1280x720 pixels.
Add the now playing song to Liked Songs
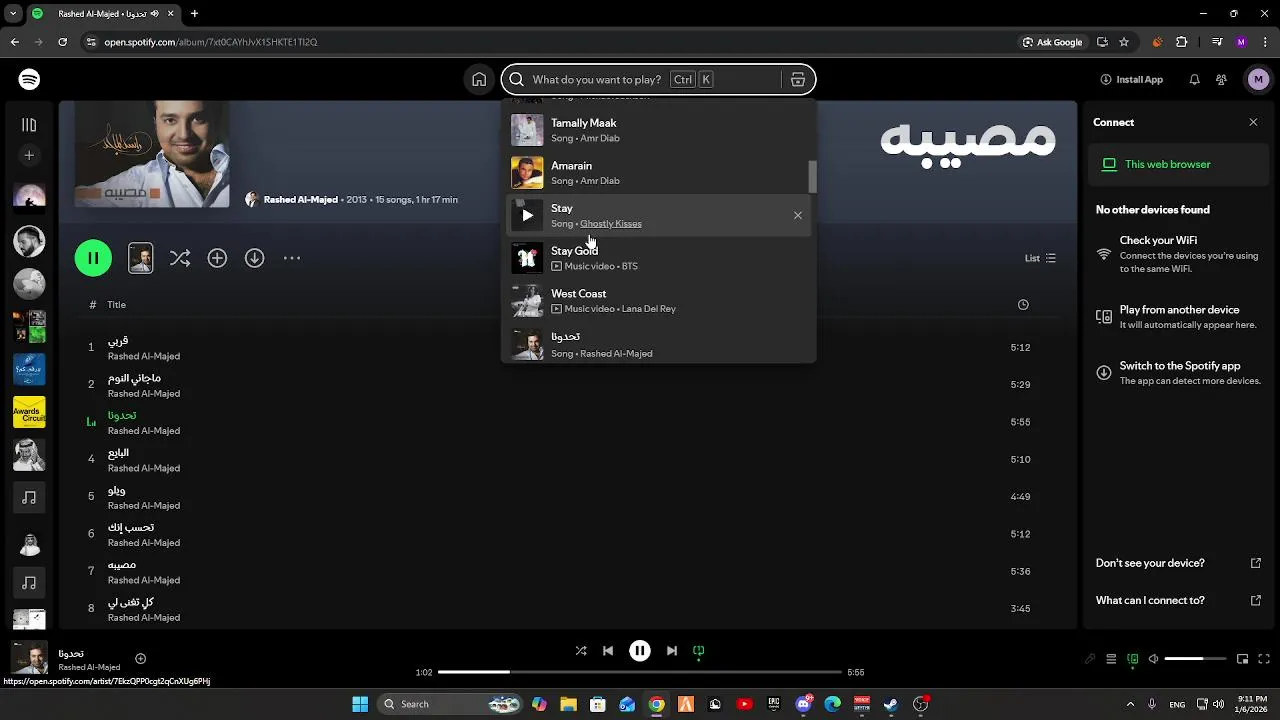(x=141, y=658)
